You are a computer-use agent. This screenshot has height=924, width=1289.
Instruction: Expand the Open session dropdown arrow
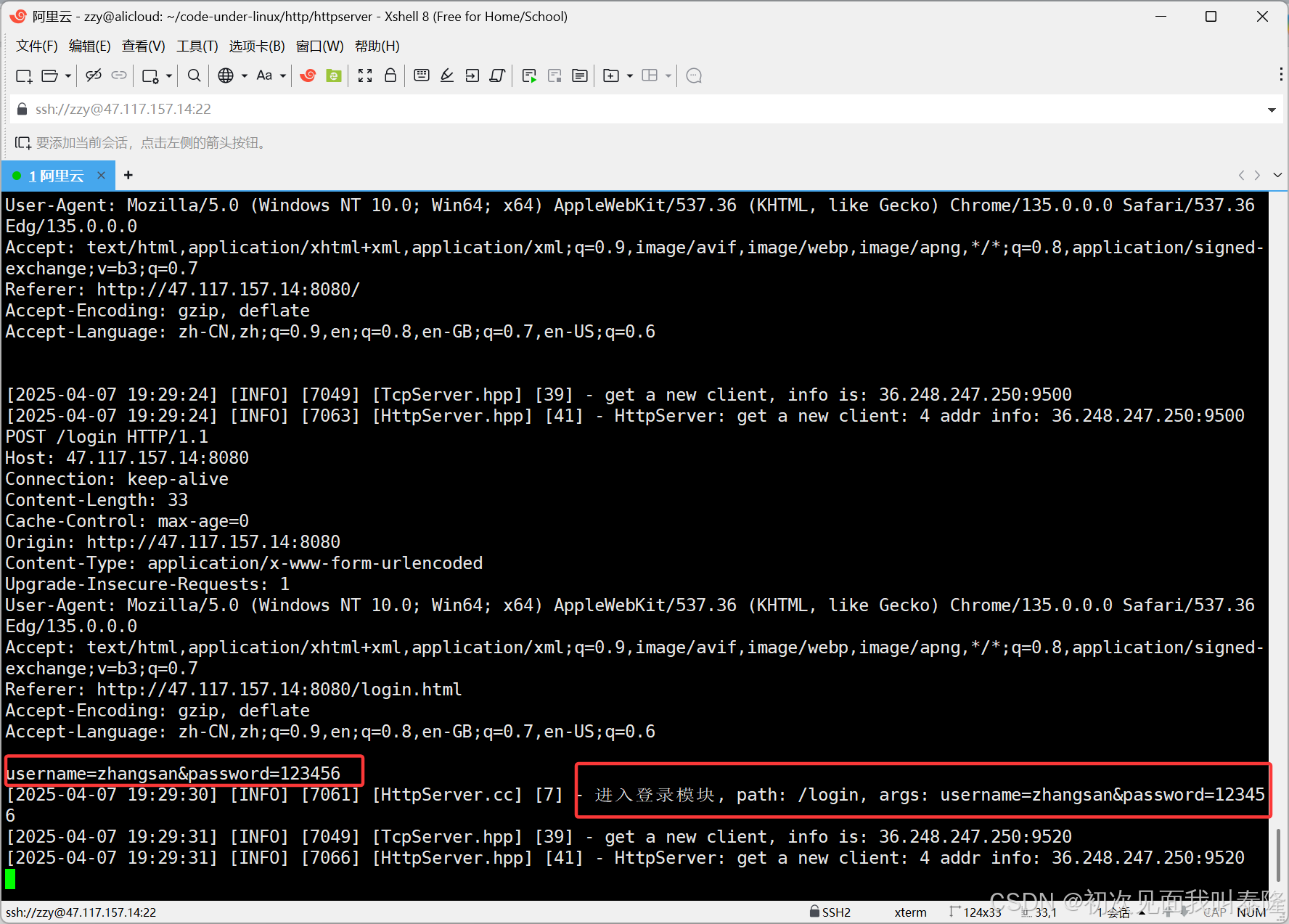[68, 75]
